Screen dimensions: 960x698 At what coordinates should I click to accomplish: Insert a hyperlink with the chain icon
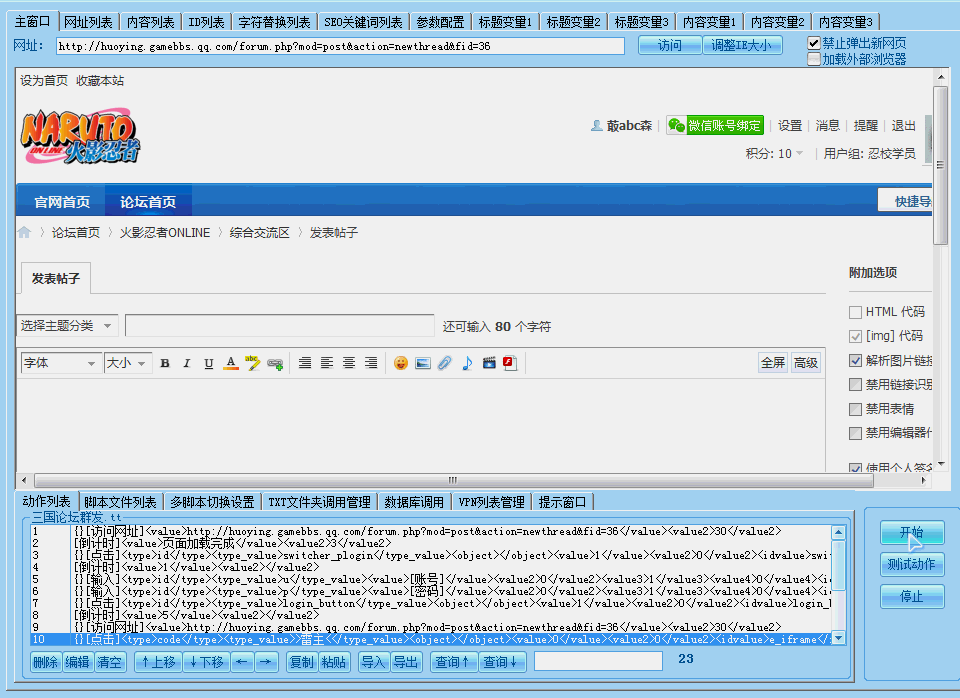[x=275, y=364]
